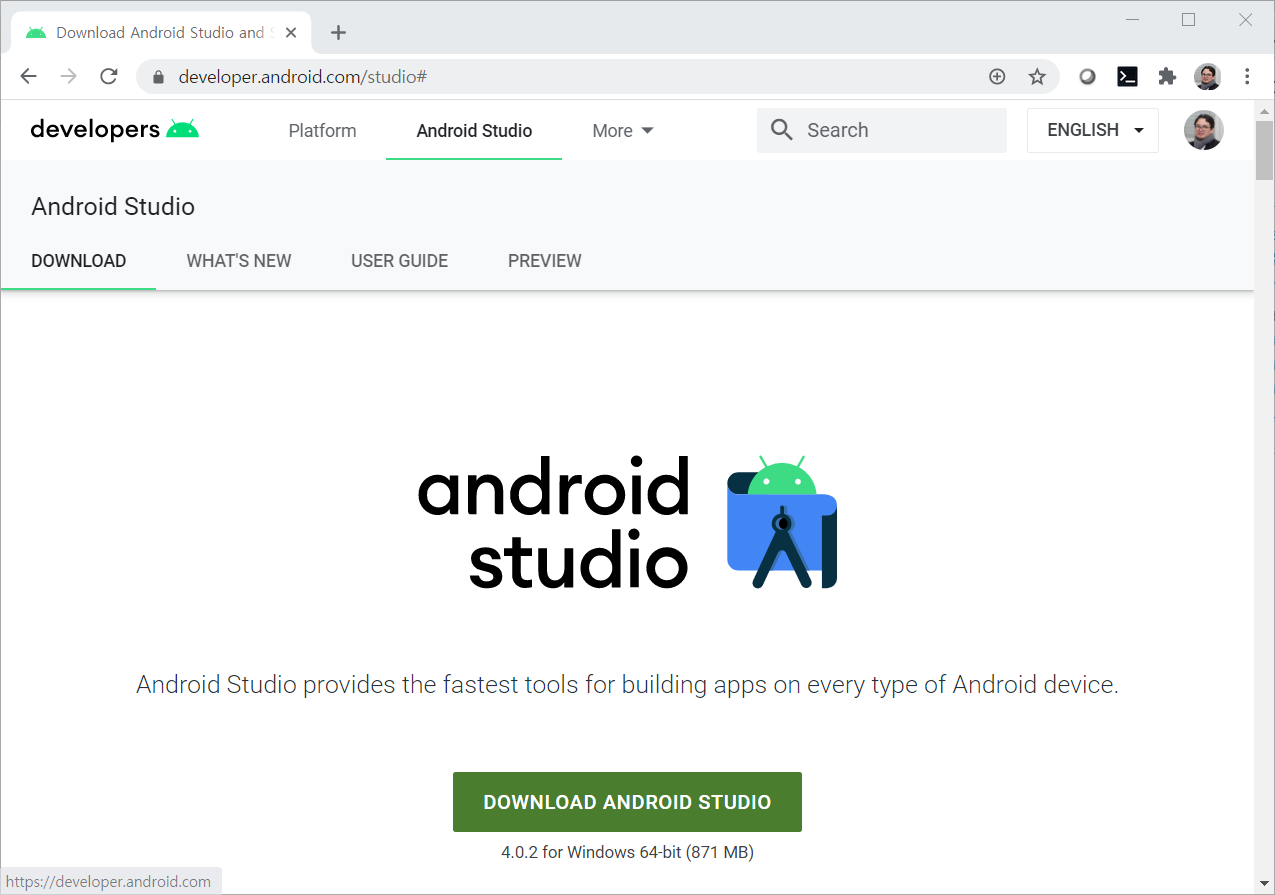This screenshot has width=1275, height=895.
Task: Click the page's vertical scrollbar thumb
Action: tap(1264, 149)
